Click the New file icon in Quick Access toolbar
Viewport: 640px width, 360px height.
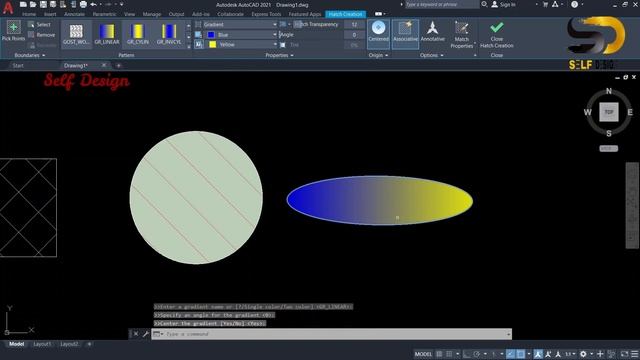click(x=23, y=4)
